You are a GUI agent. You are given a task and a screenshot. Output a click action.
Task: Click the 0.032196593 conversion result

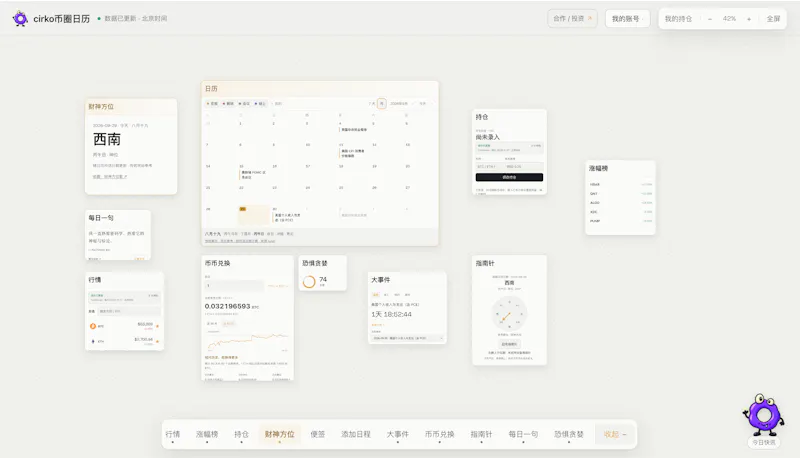pos(227,306)
